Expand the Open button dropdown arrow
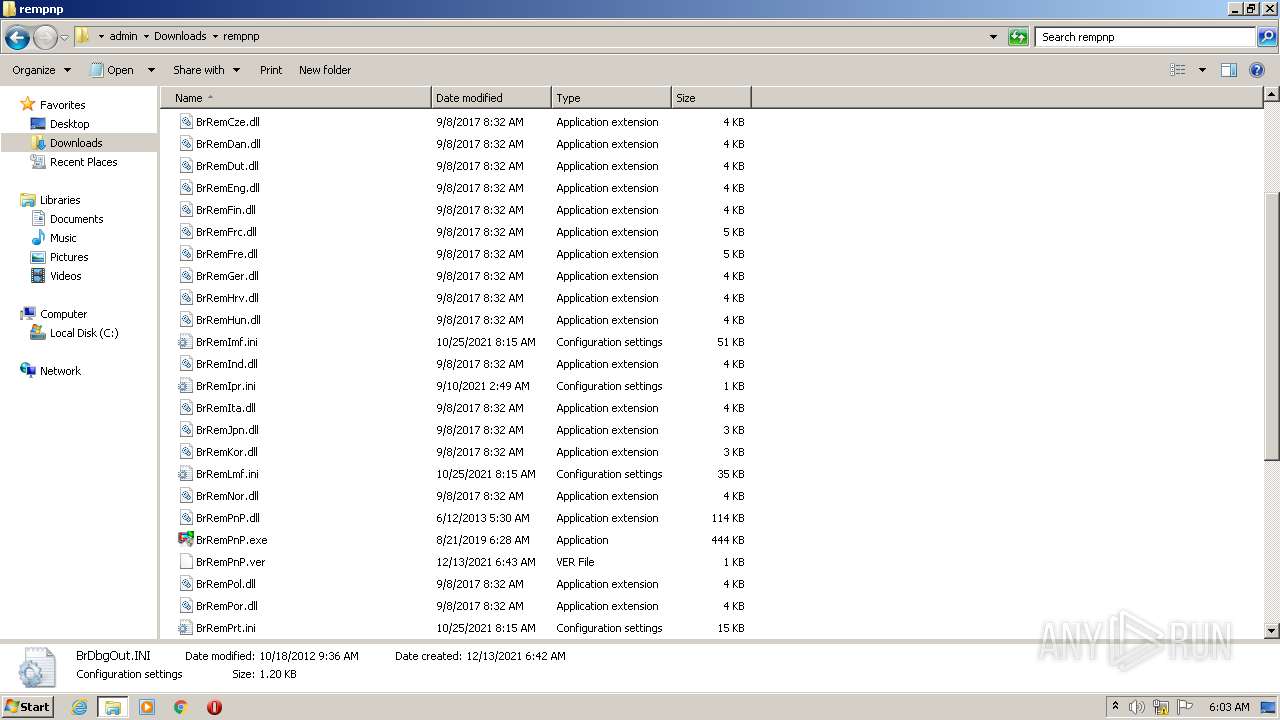 pos(151,70)
